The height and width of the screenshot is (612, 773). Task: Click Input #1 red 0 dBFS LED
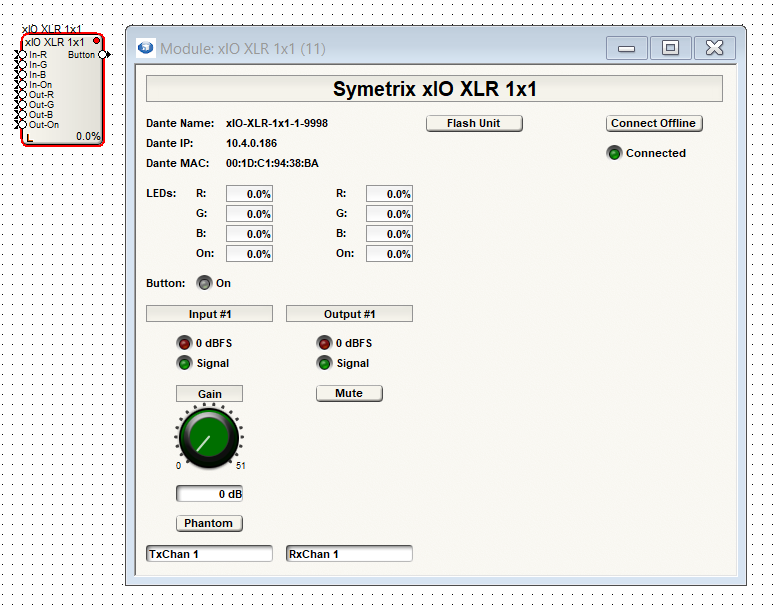pos(184,343)
